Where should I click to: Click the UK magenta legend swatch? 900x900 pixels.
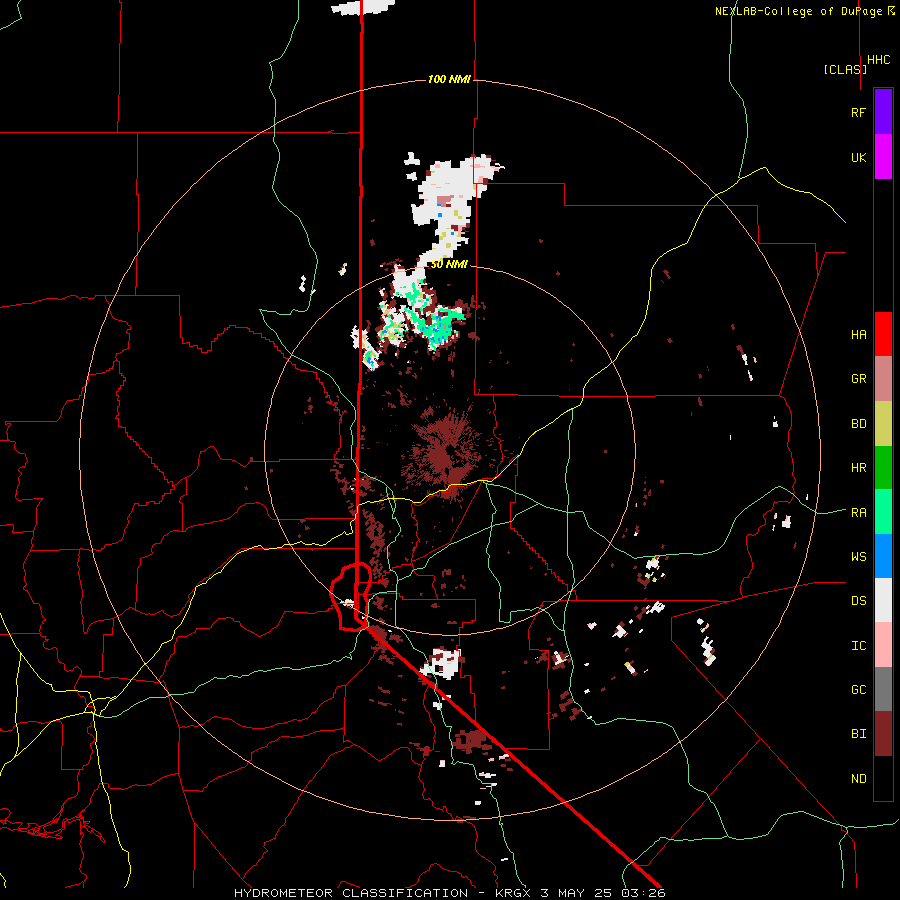883,157
